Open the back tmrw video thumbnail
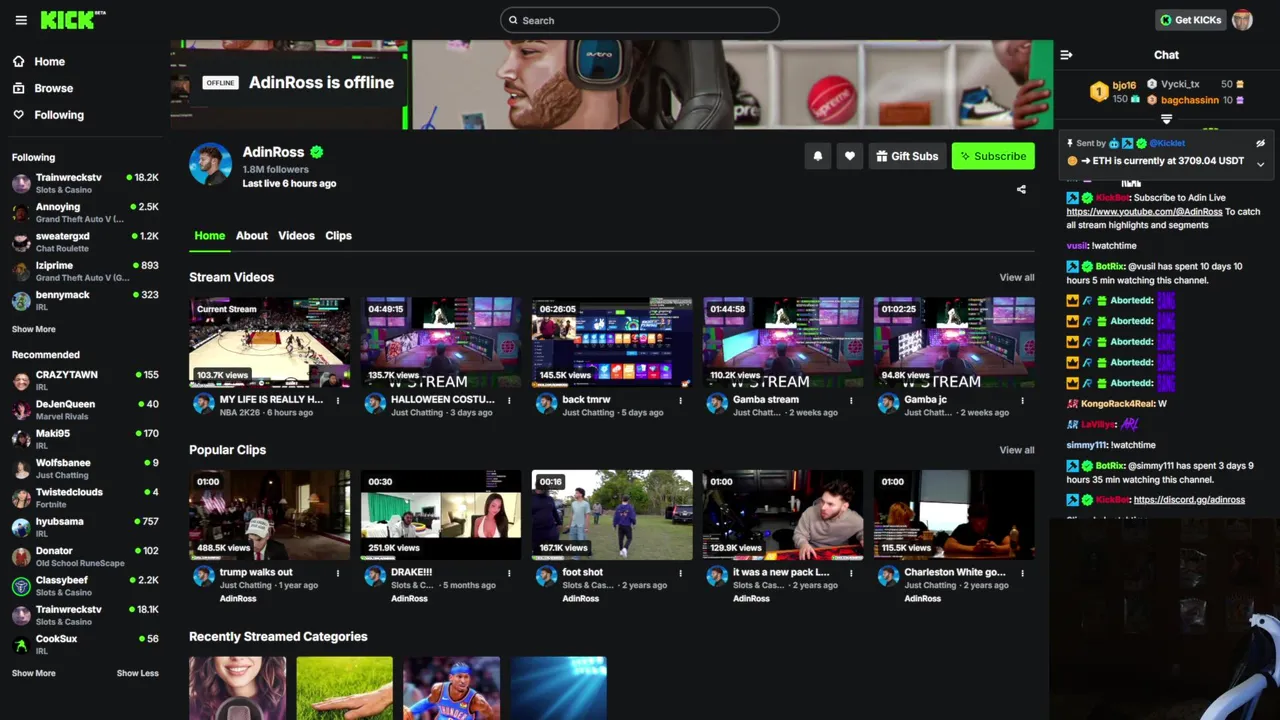Screen dimensions: 1280x720 point(612,342)
